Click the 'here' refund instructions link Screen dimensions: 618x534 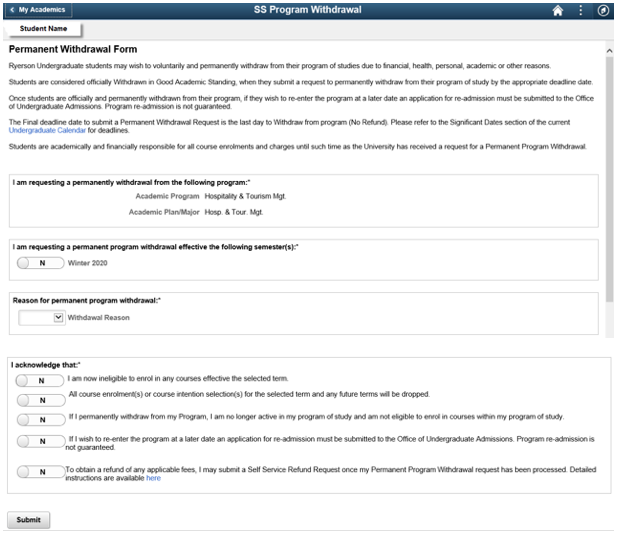tap(153, 479)
